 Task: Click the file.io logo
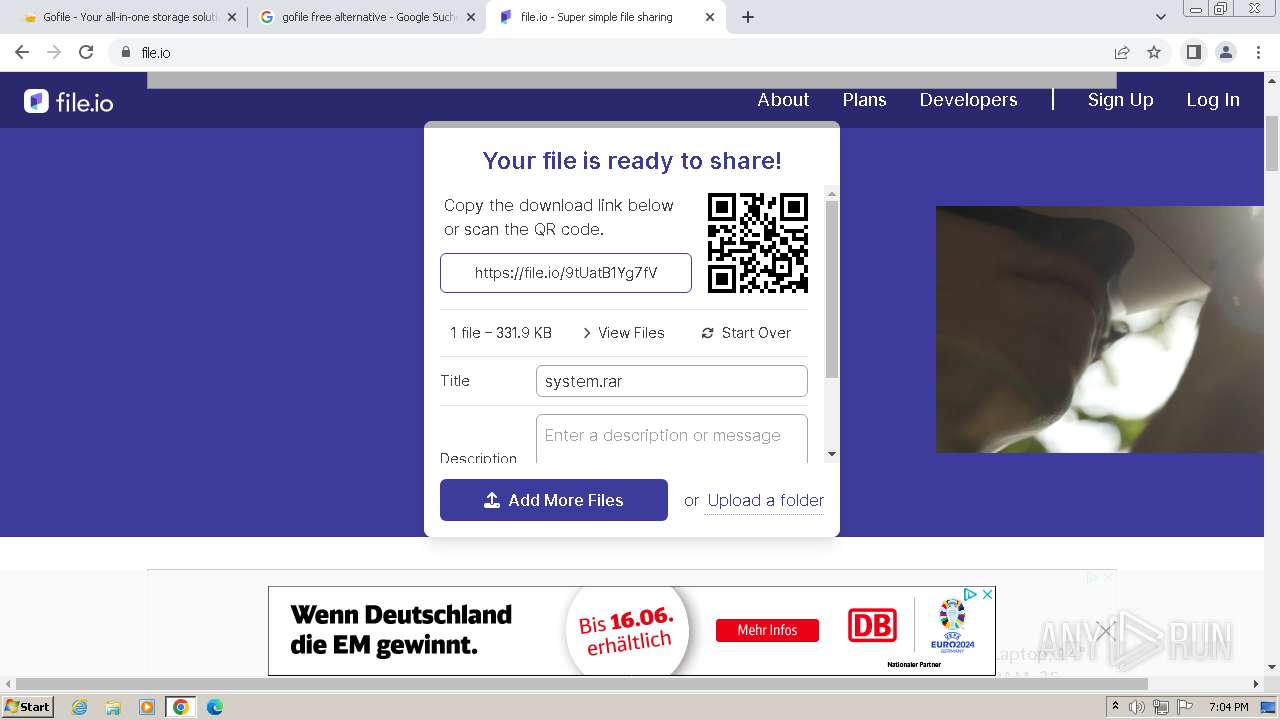69,101
